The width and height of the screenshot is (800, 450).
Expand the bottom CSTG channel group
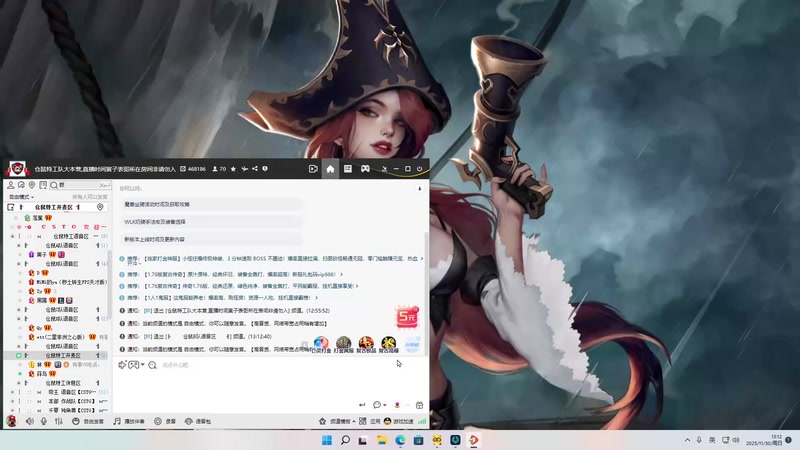(x=12, y=410)
